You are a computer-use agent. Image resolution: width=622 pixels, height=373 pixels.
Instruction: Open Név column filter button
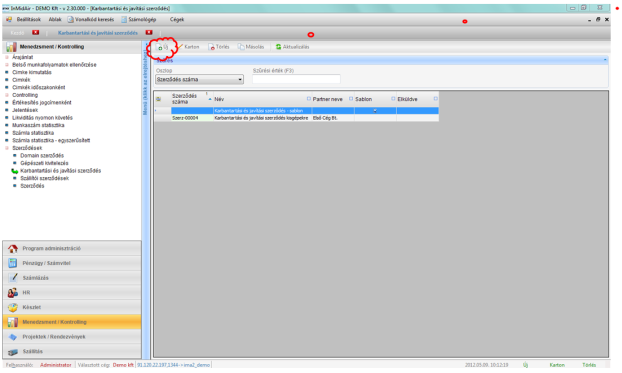click(309, 98)
